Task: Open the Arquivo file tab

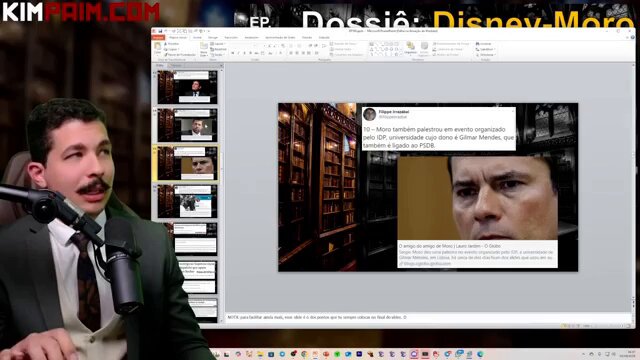Action: coord(158,38)
